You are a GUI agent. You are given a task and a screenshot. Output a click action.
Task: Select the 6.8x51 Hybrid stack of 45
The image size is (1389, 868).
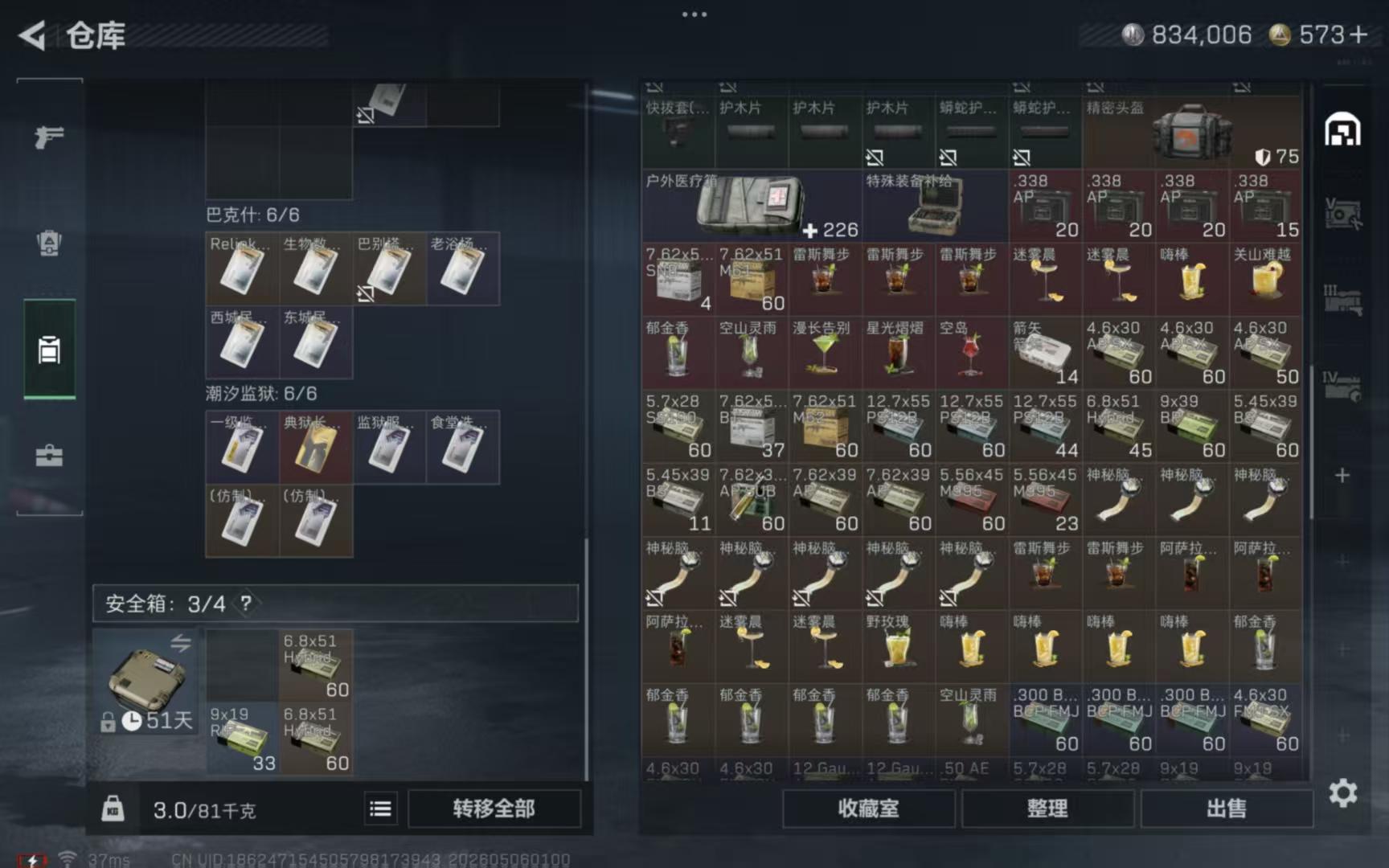tap(1119, 426)
